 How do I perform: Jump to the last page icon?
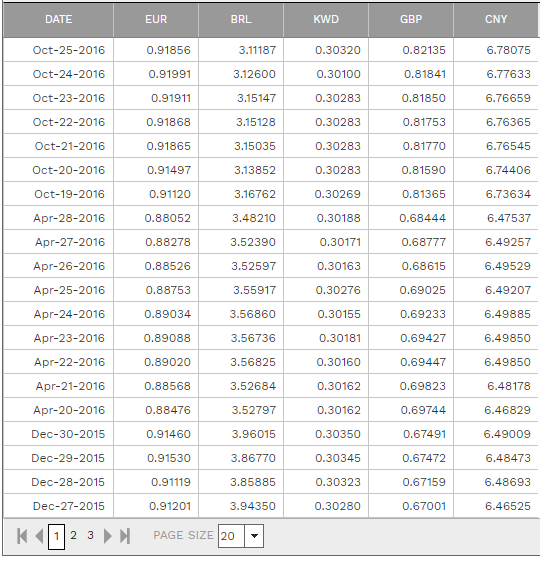pos(125,536)
